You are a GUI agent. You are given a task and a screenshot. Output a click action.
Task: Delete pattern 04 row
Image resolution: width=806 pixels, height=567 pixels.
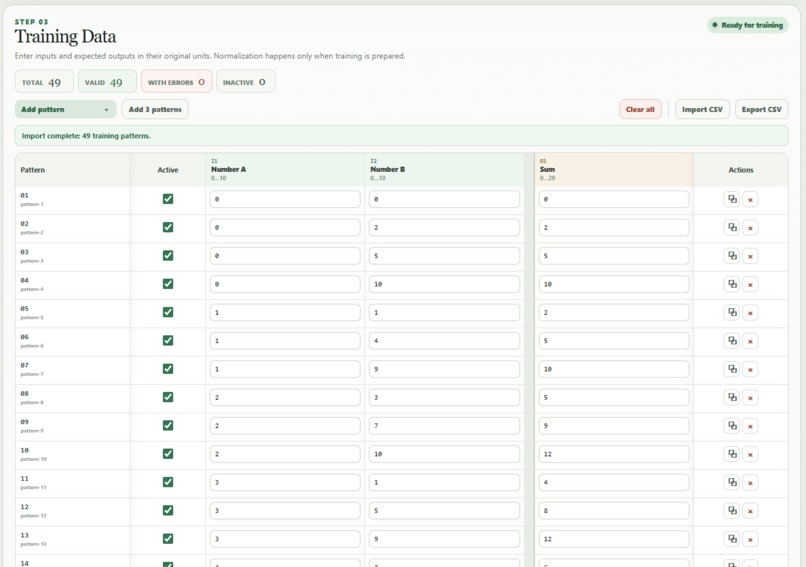750,284
